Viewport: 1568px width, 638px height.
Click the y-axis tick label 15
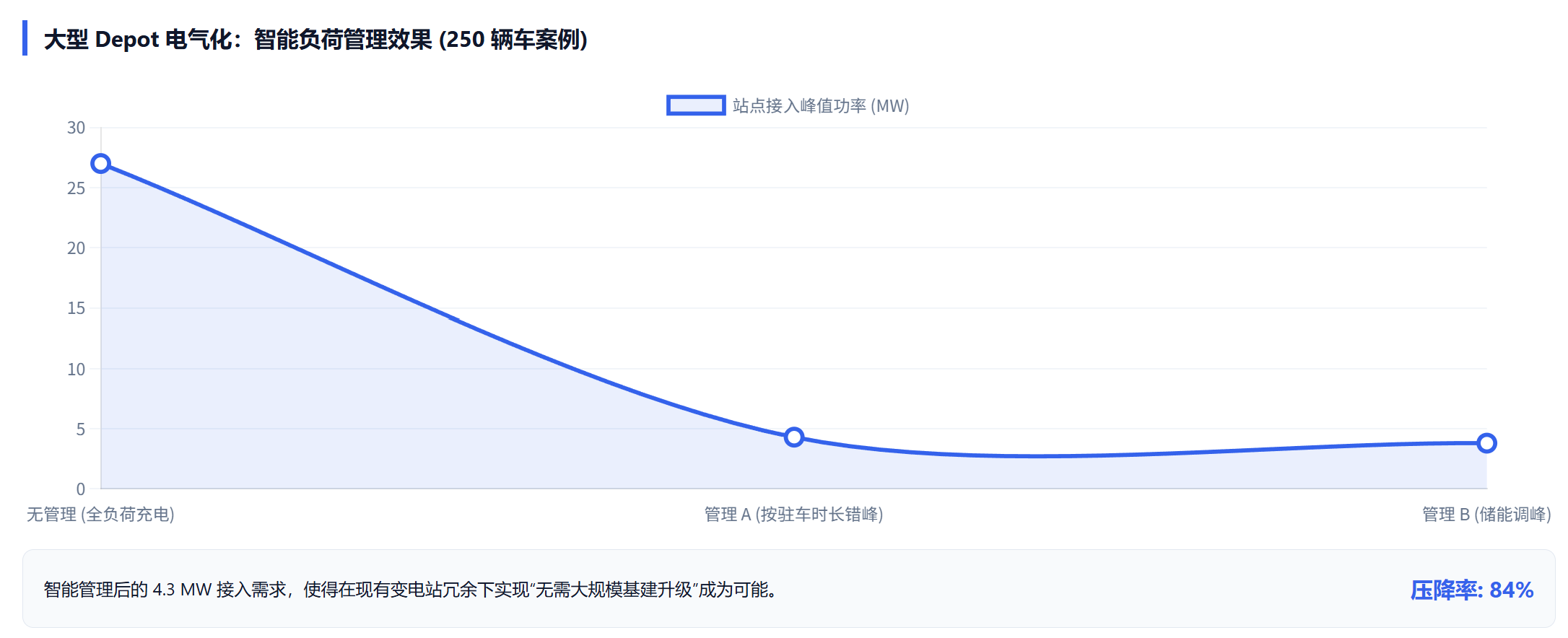[76, 308]
